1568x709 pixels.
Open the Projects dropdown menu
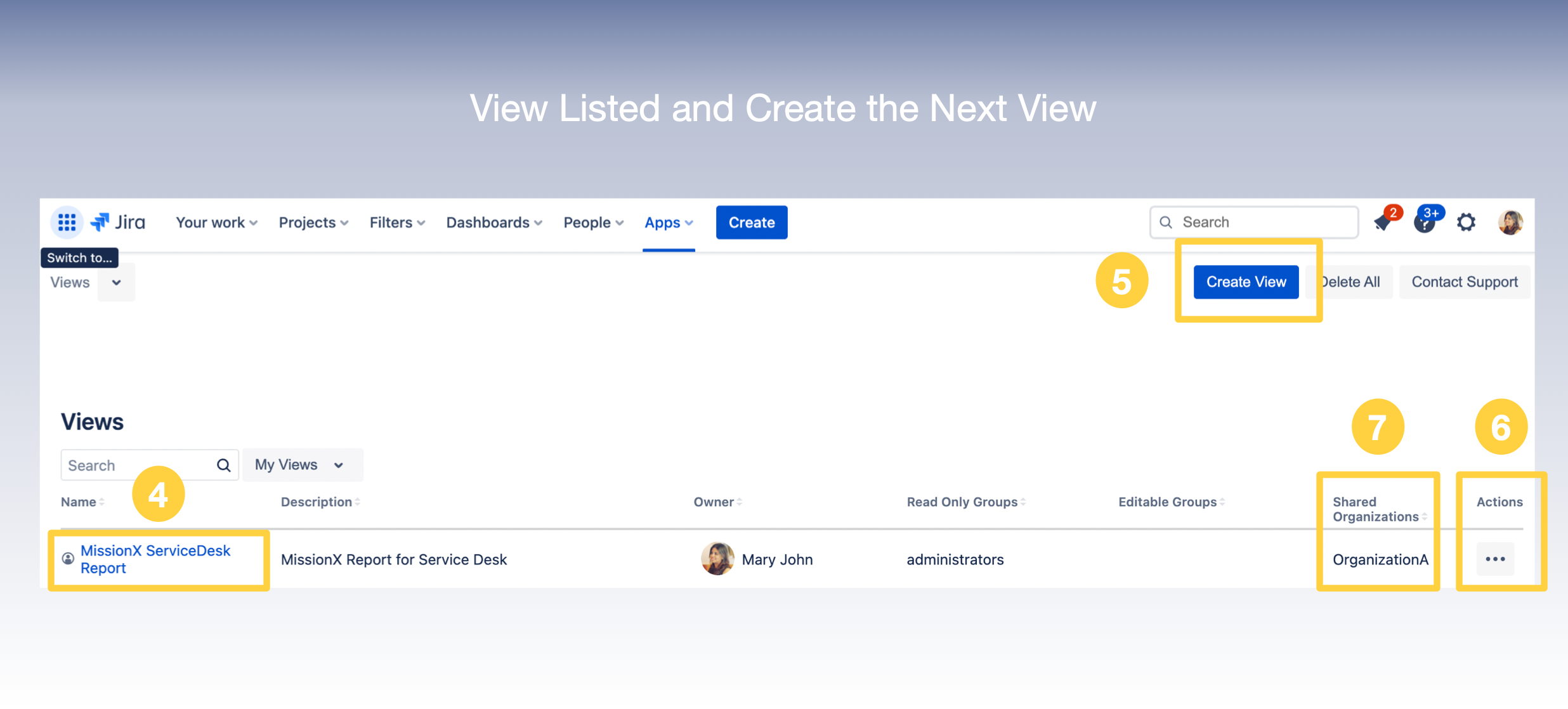(x=313, y=223)
